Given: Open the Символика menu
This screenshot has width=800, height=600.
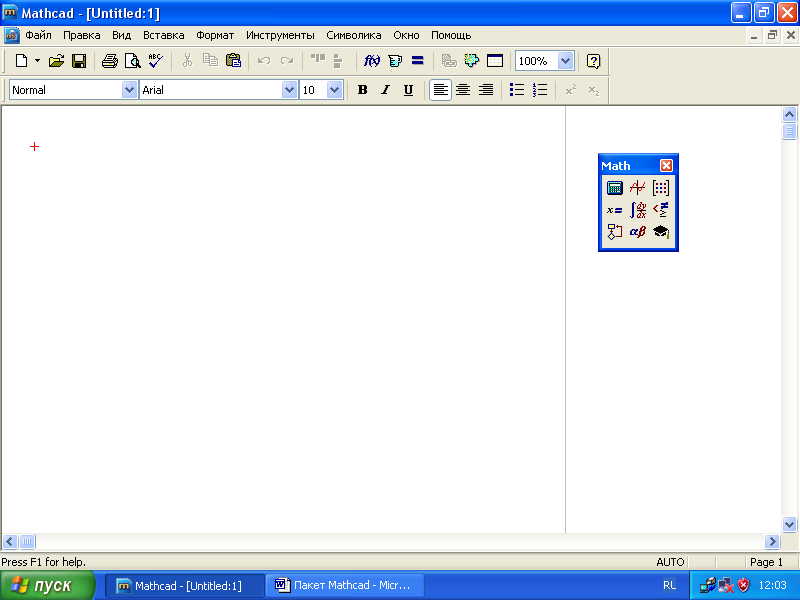Looking at the screenshot, I should click(354, 35).
